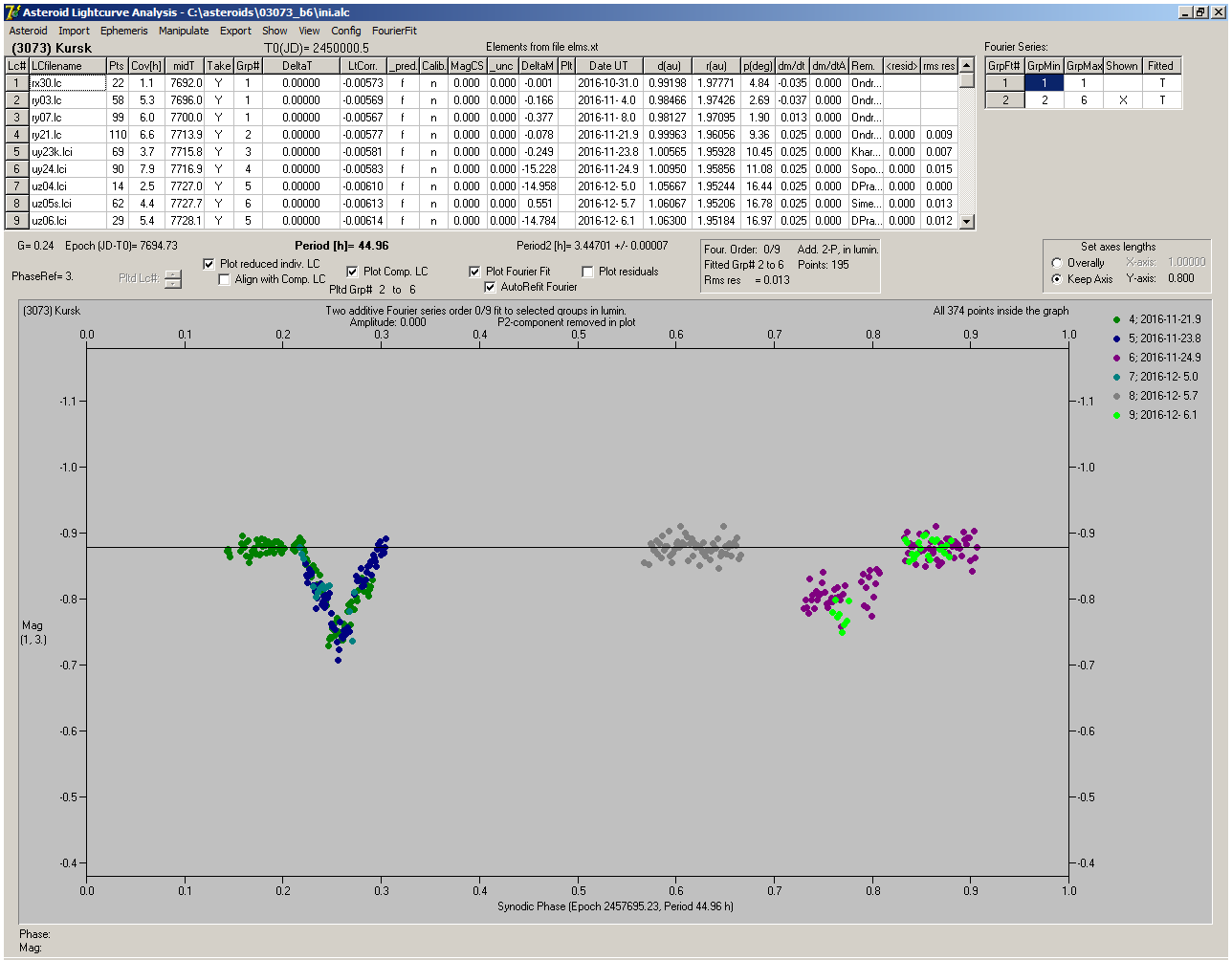Screen dimensions: 1232x960
Task: Select lightcurve file rx30.lc
Action: (67, 83)
